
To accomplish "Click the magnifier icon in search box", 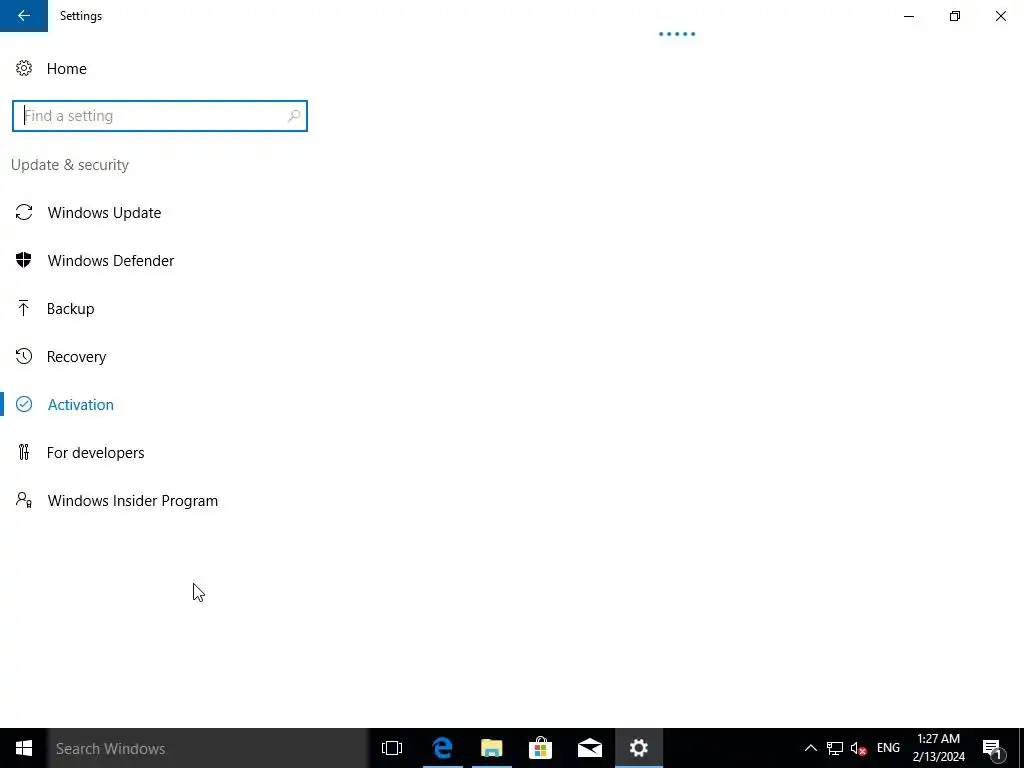I will (294, 116).
